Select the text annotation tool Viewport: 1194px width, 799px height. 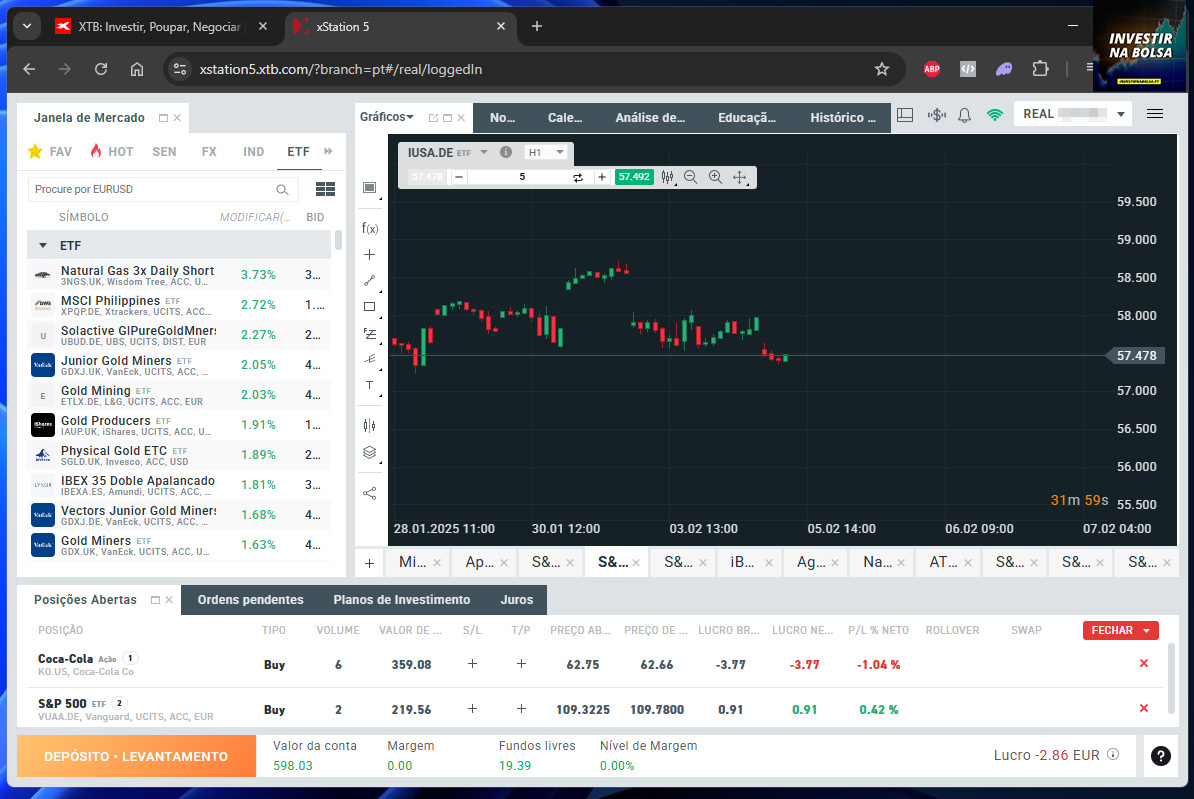point(369,385)
